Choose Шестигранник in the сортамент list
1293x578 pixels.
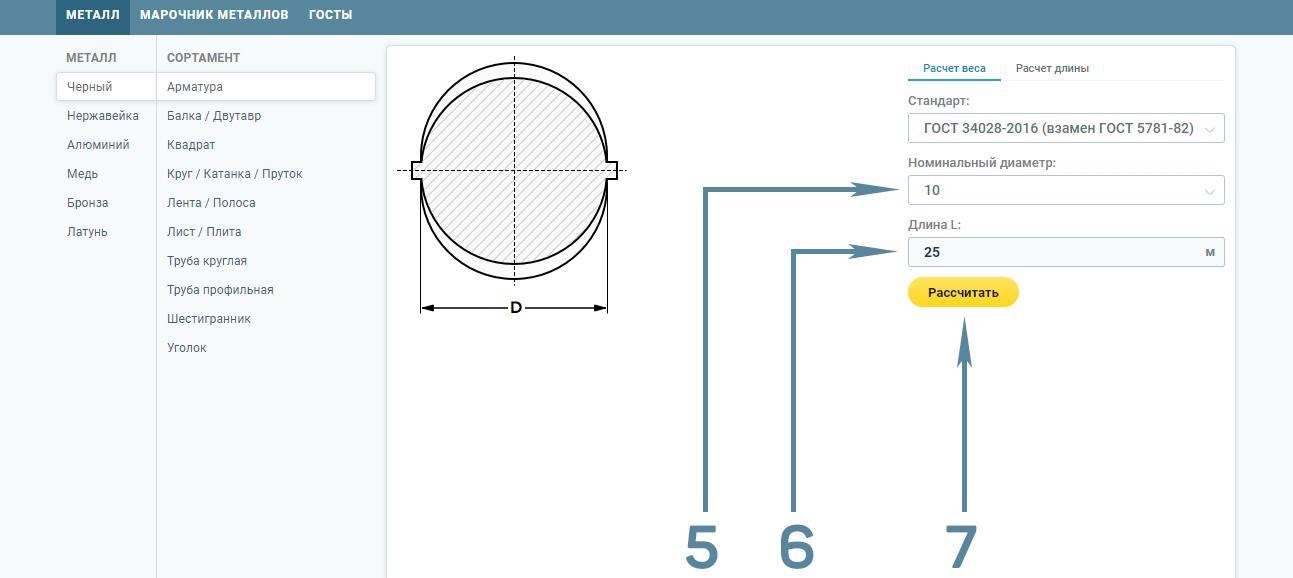point(209,319)
